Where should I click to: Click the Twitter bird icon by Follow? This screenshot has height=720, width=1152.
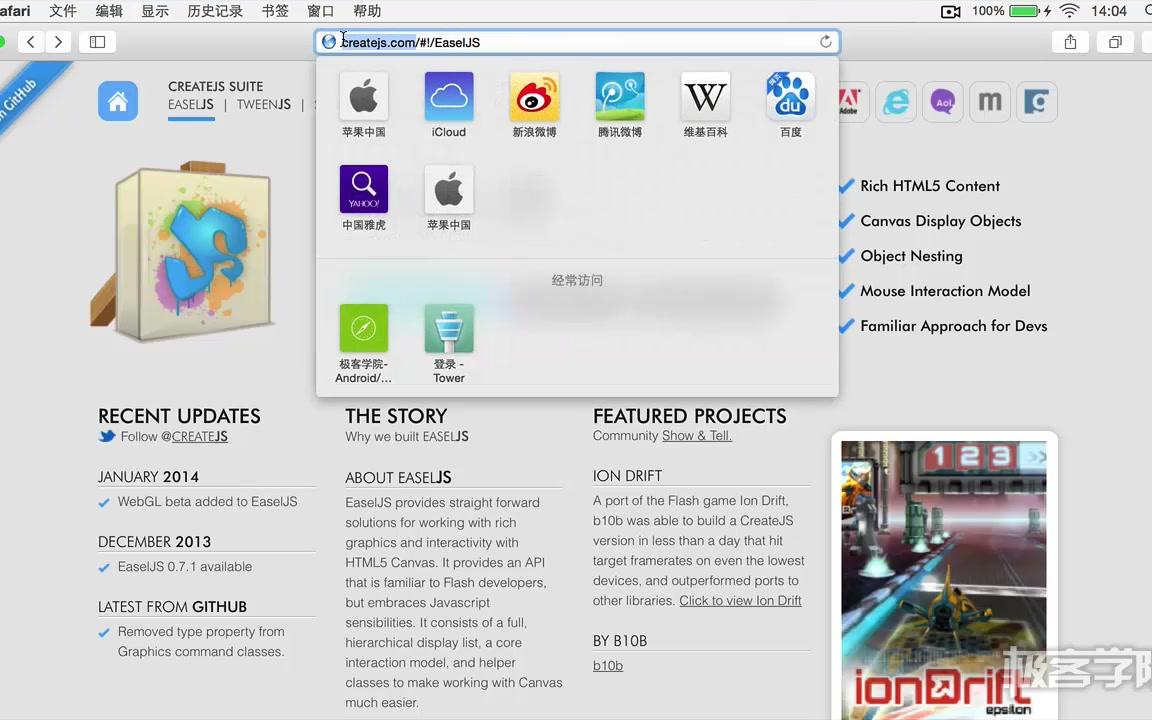point(107,436)
